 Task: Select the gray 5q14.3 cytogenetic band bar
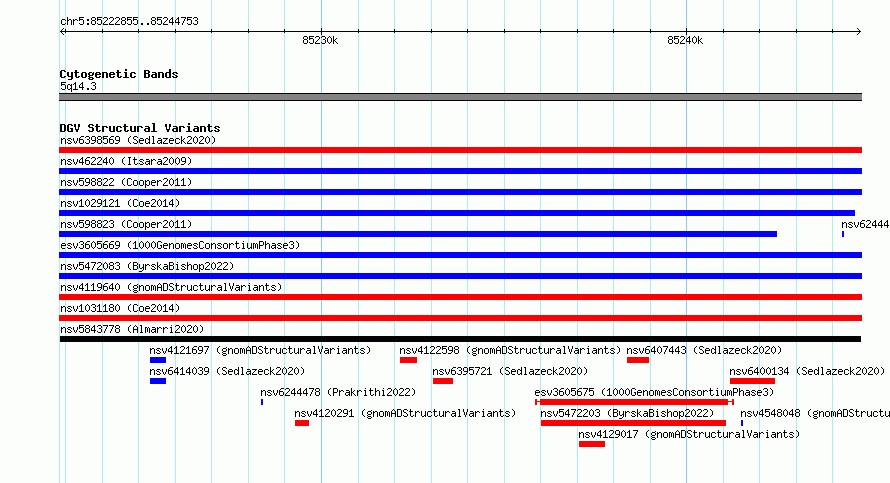[460, 97]
